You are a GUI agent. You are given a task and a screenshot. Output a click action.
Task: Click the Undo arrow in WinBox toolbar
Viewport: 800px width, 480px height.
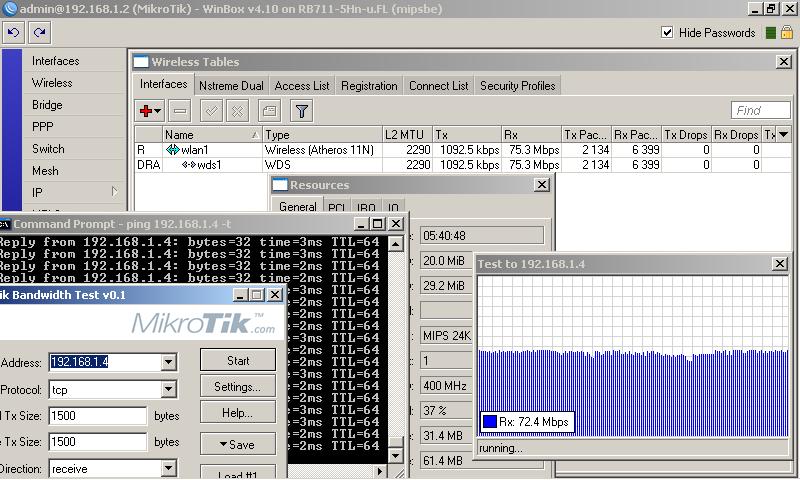[x=14, y=33]
